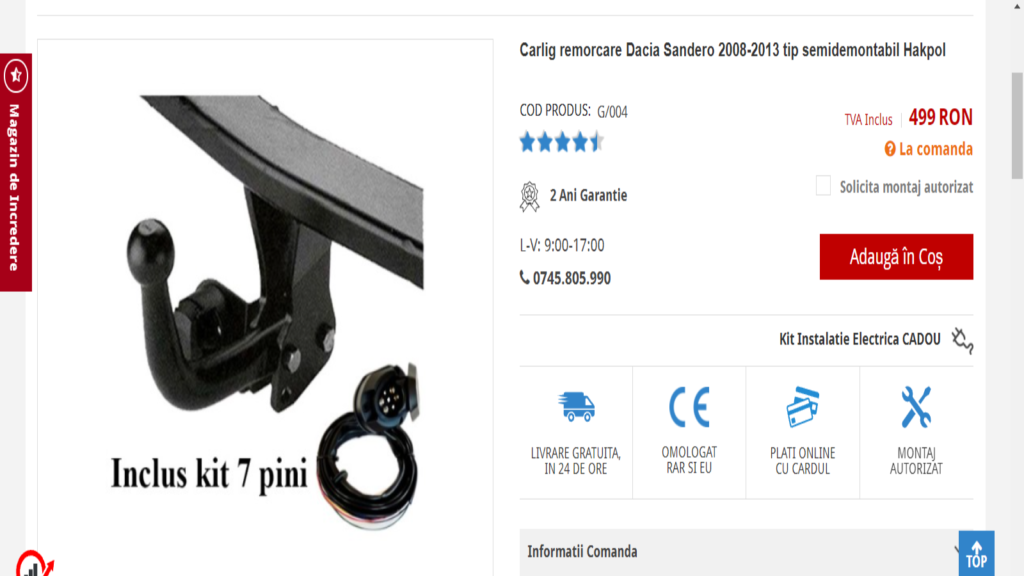This screenshot has width=1024, height=576.
Task: Click the circular chart widget icon
Action: (33, 565)
